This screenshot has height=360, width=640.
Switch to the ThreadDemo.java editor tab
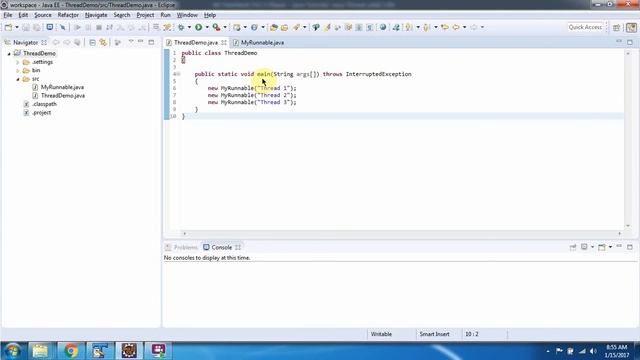[x=196, y=42]
